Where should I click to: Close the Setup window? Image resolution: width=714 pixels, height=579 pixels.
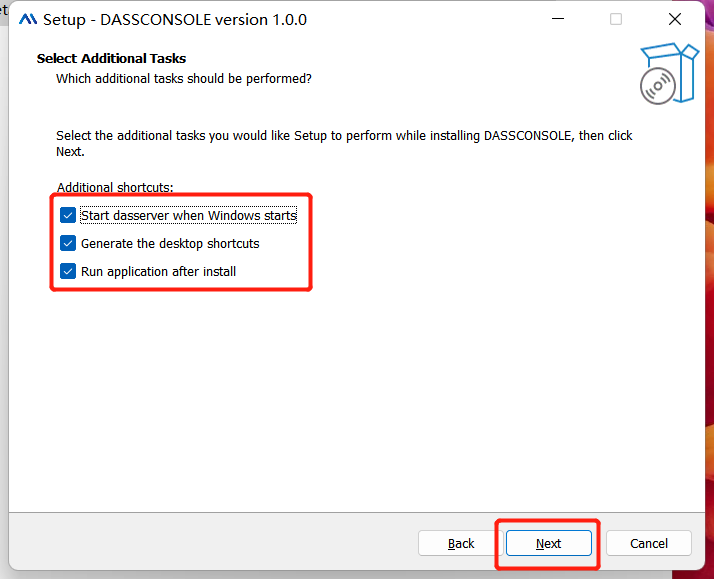click(x=675, y=19)
